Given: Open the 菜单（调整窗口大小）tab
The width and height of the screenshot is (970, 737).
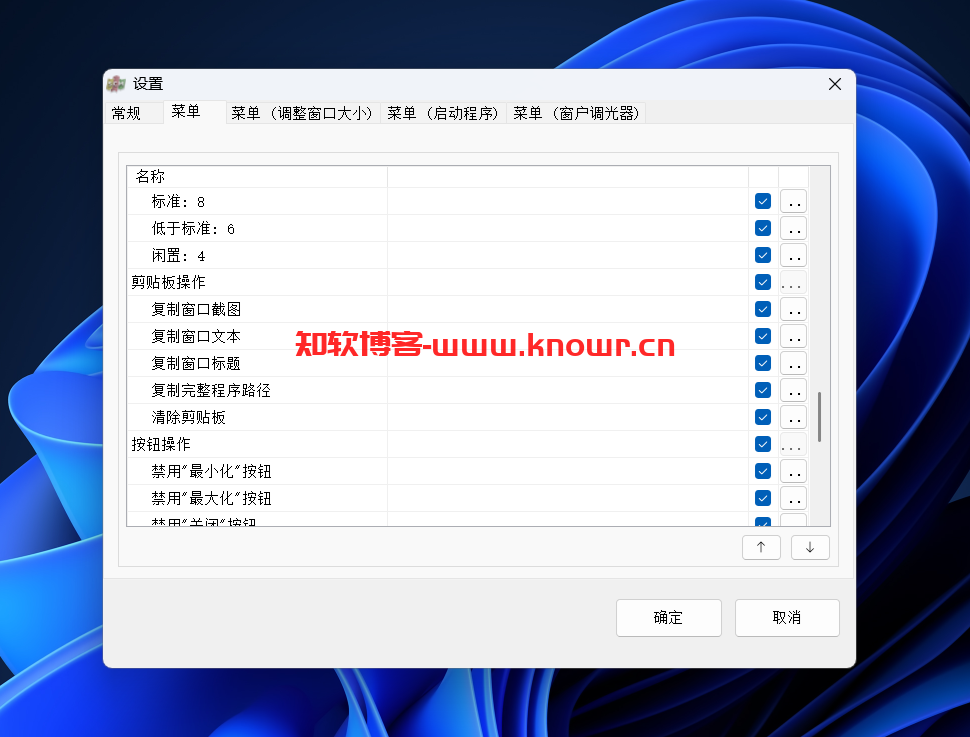Looking at the screenshot, I should (x=303, y=113).
